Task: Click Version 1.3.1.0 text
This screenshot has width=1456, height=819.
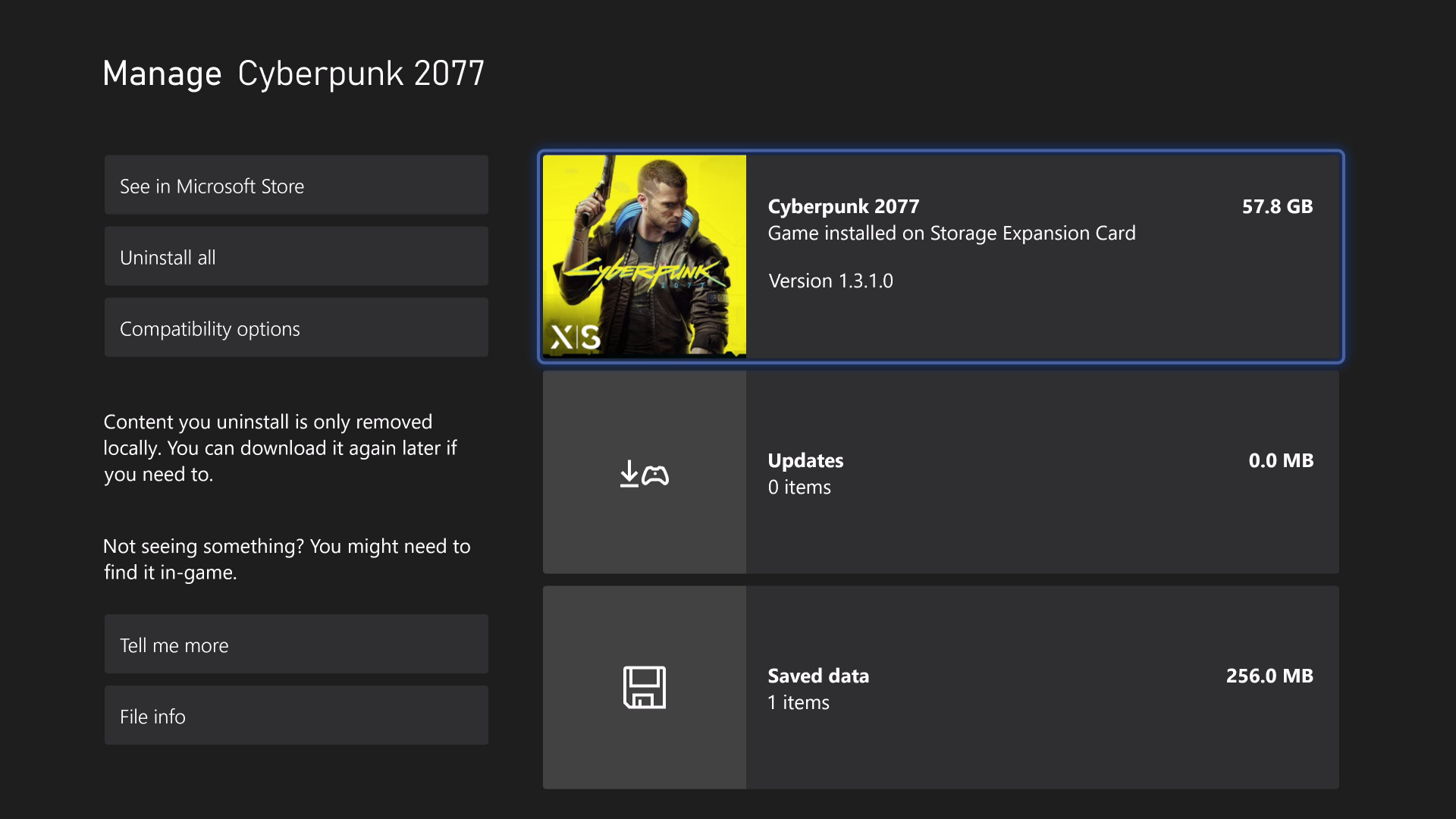Action: [830, 281]
